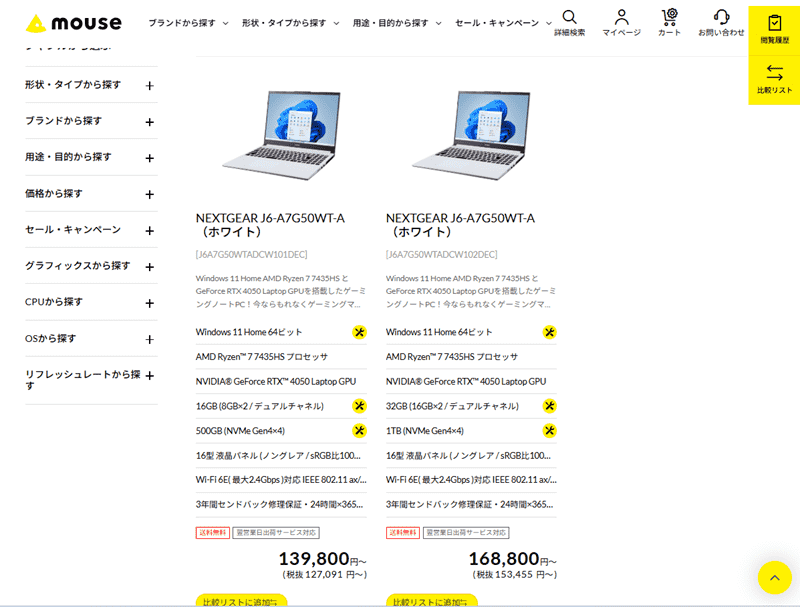800x607 pixels.
Task: Click 16型 液晶パネル row in 139,800円 product
Action: pyautogui.click(x=281, y=456)
